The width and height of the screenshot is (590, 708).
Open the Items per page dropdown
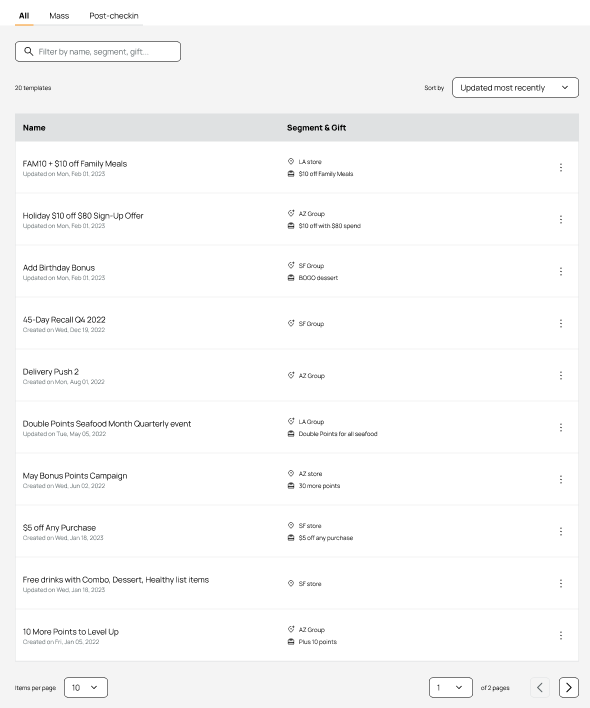86,687
